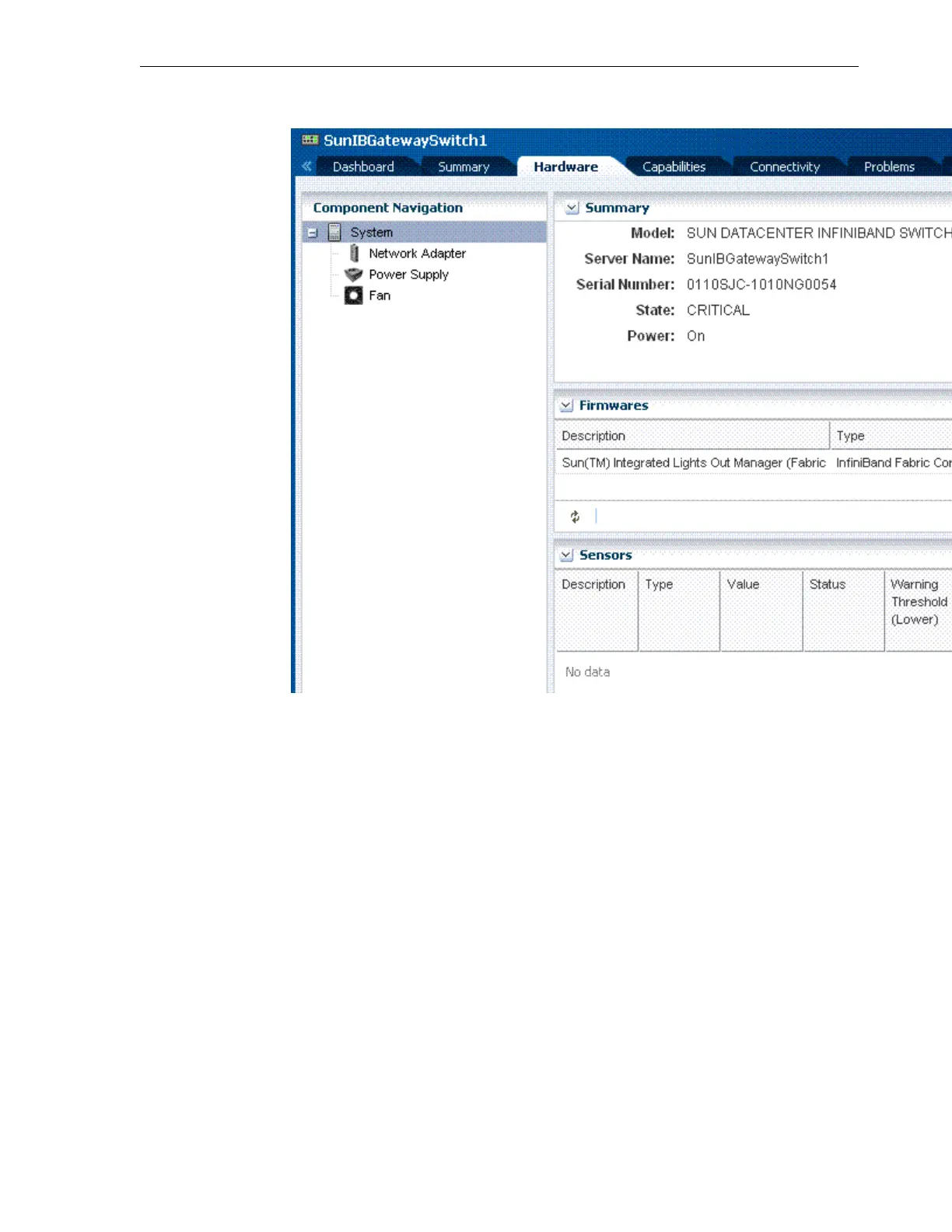This screenshot has width=952, height=1232.
Task: Click the Power Supply icon
Action: point(354,275)
